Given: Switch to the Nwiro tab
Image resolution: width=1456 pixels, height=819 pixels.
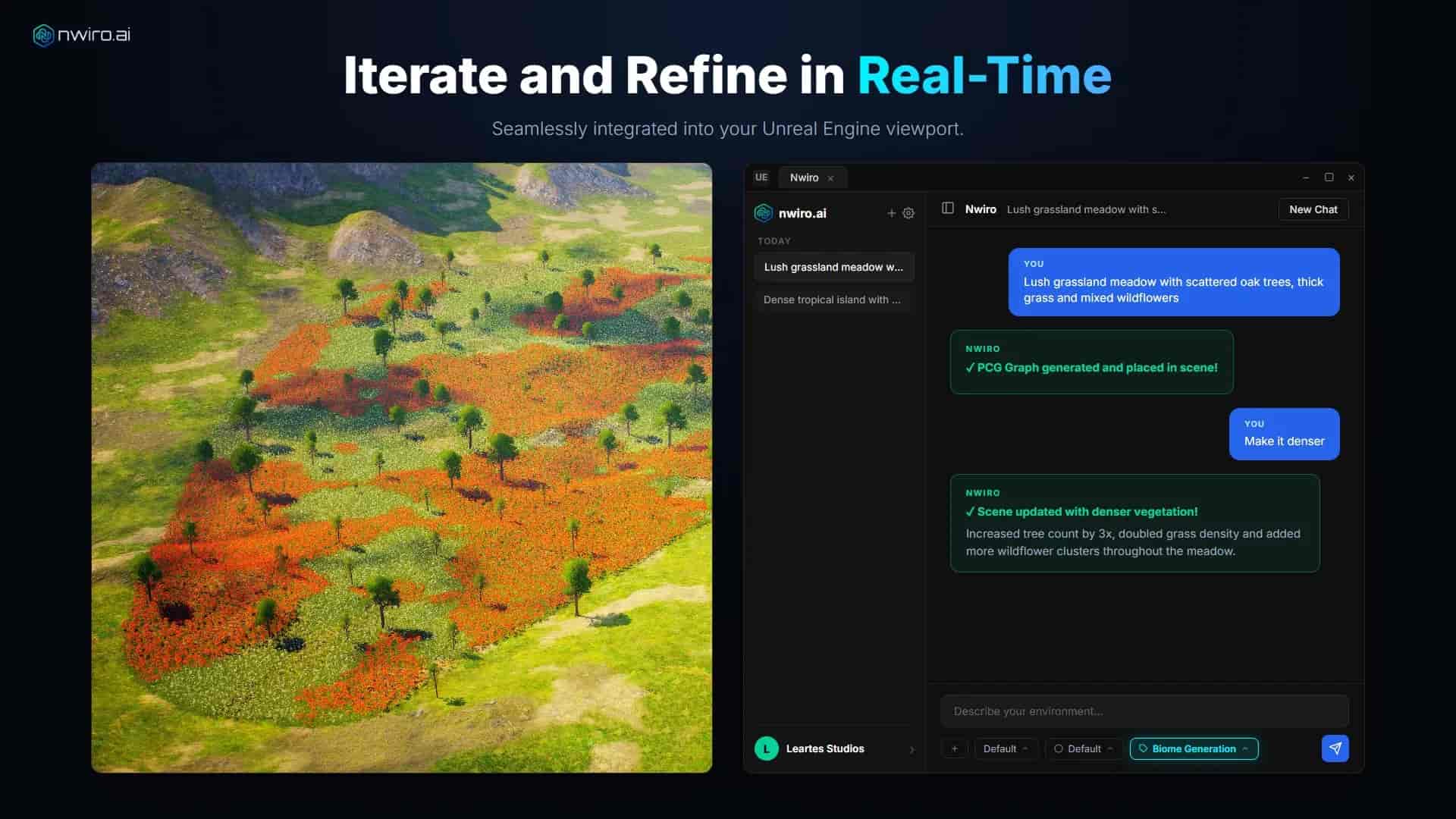Looking at the screenshot, I should click(x=804, y=177).
